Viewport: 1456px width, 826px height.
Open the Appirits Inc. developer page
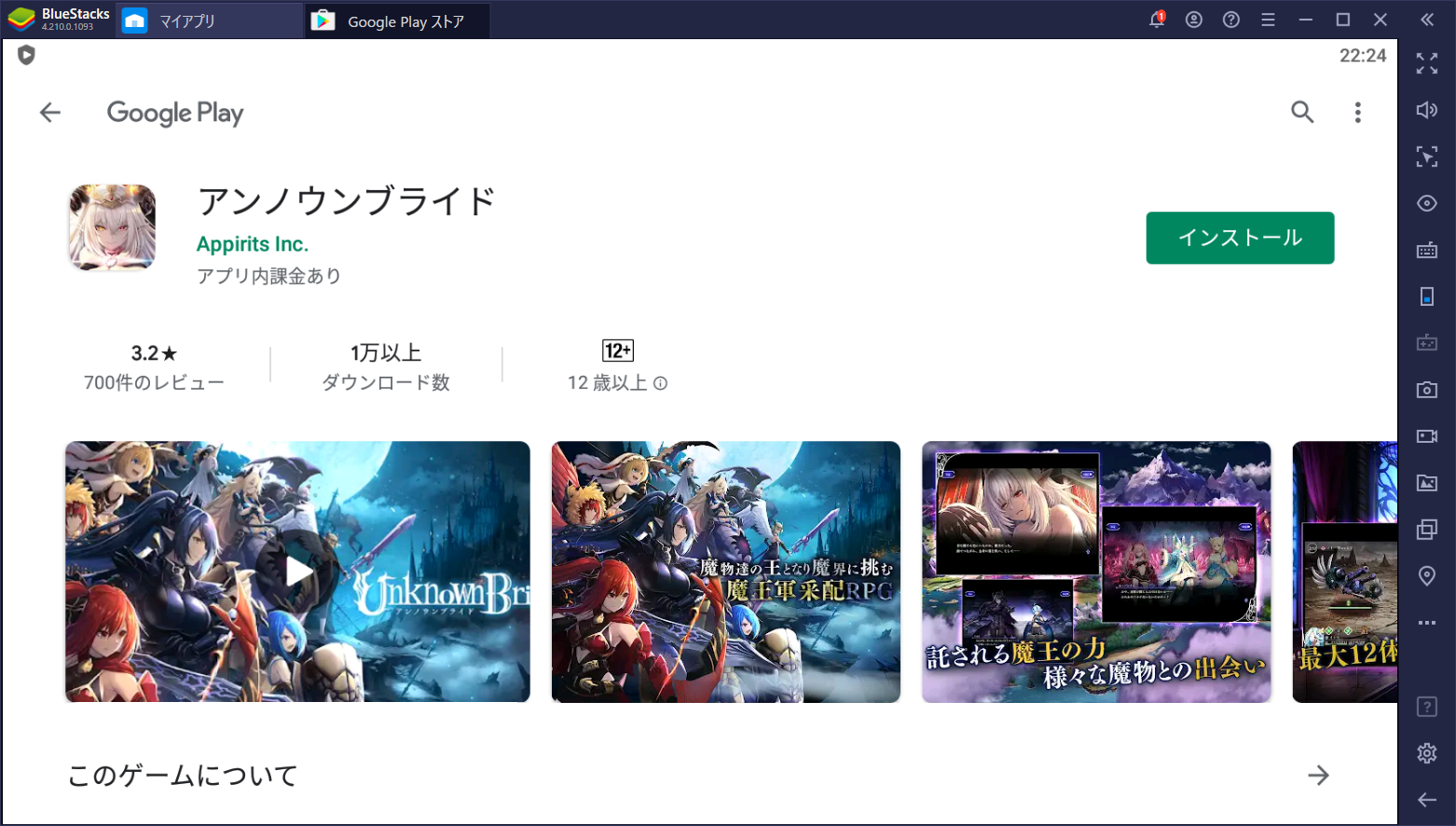pos(252,244)
